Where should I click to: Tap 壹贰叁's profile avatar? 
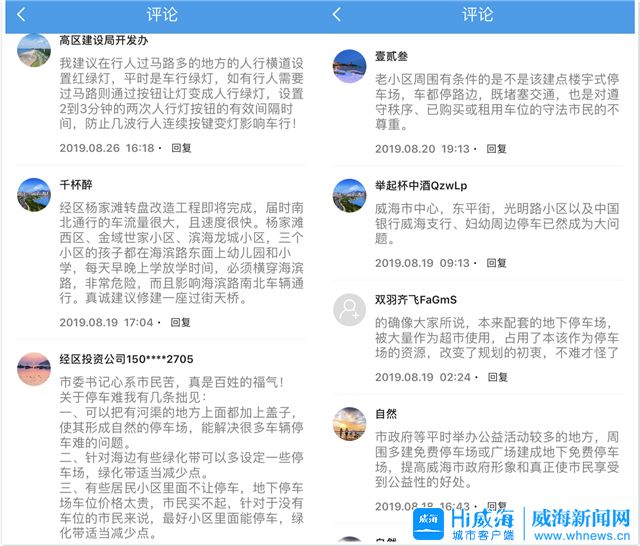349,66
